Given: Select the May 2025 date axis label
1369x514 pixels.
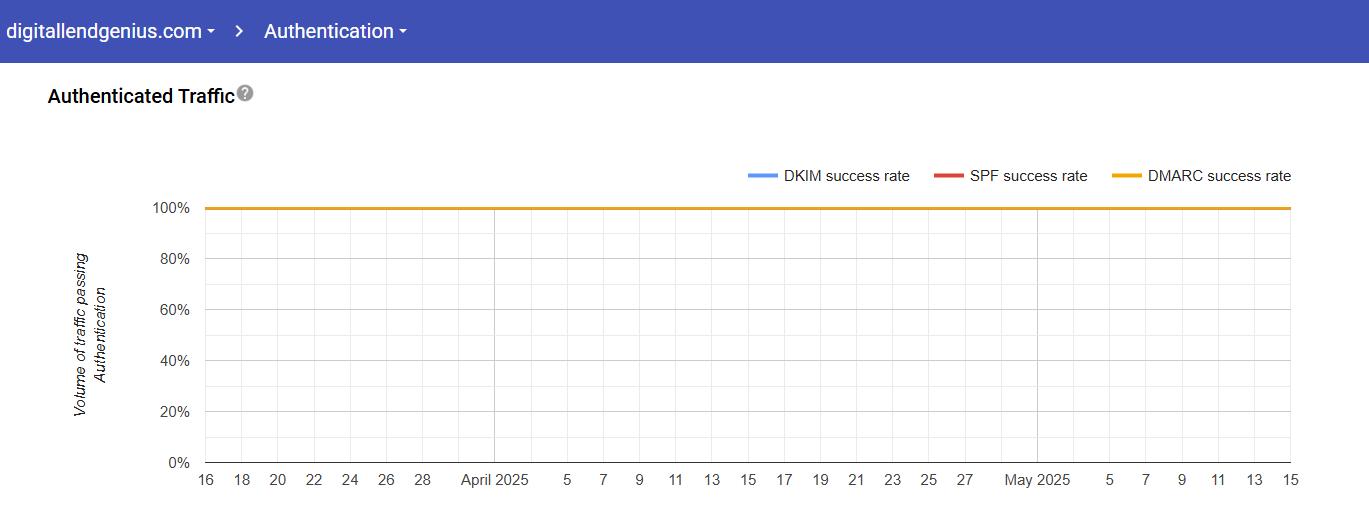Looking at the screenshot, I should coord(1037,480).
